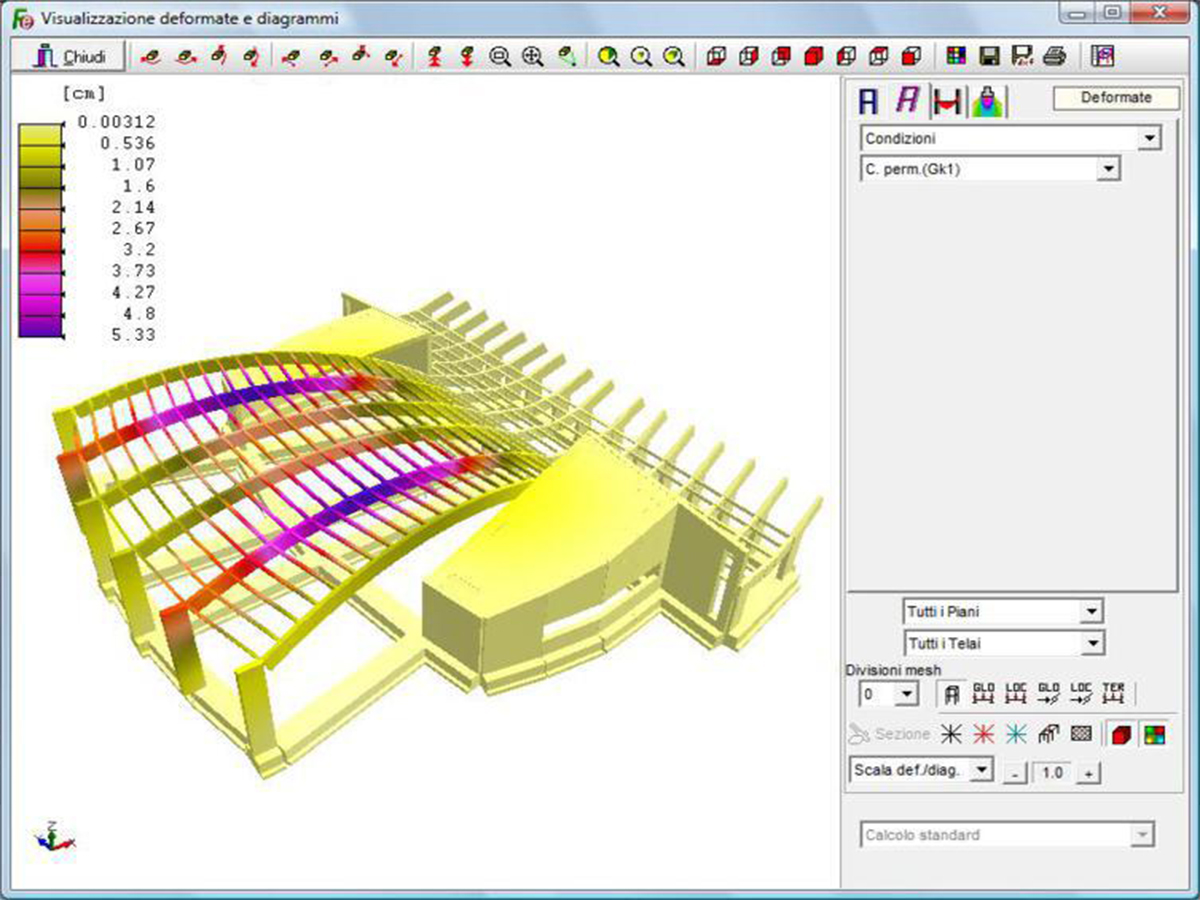Click the printer icon in toolbar

tap(1055, 57)
